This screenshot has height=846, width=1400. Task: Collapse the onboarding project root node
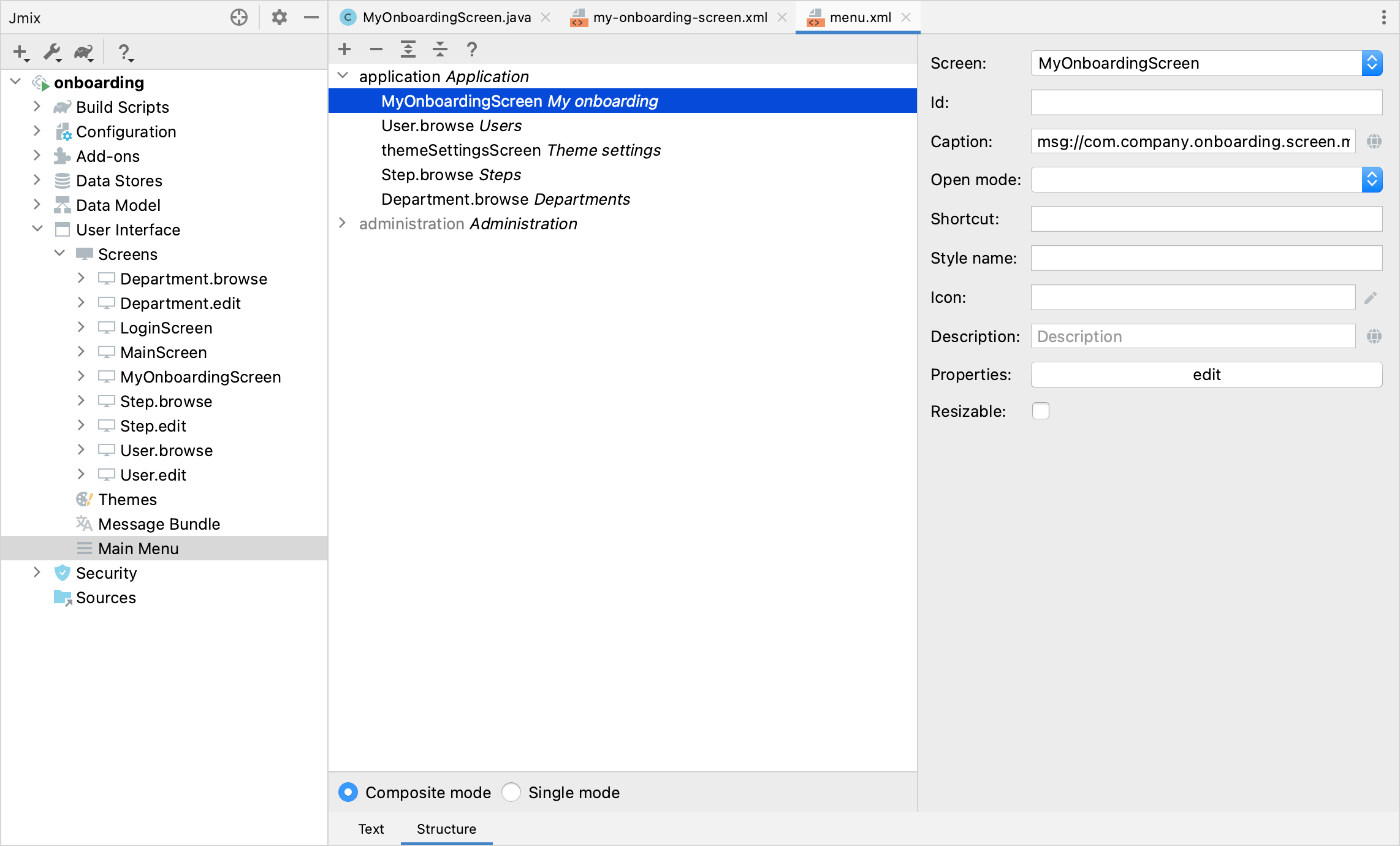coord(16,82)
